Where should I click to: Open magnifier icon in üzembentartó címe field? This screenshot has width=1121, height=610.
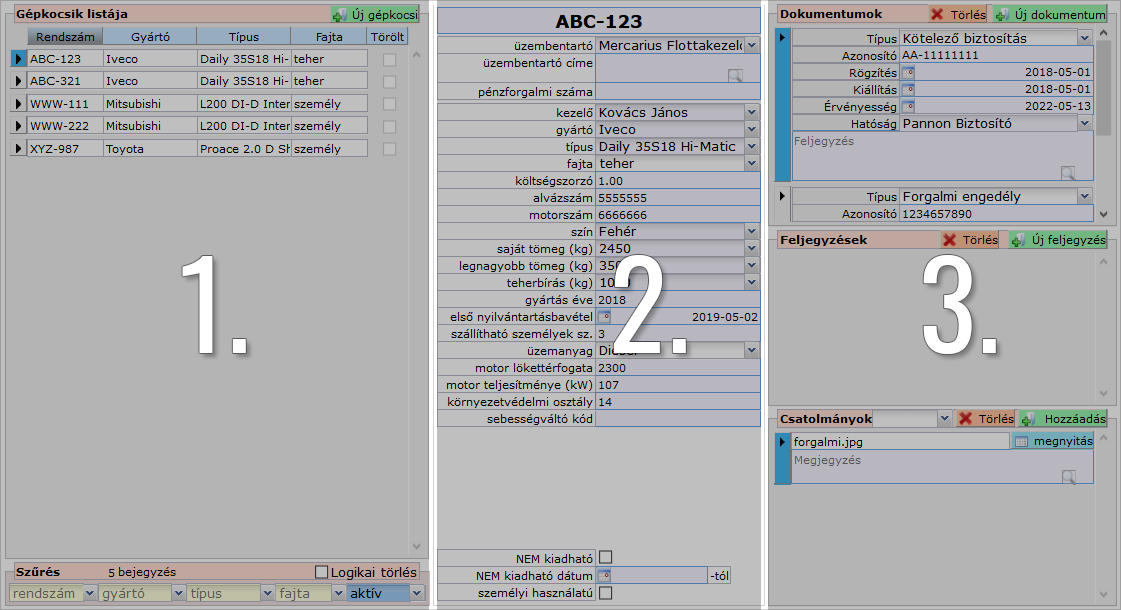pyautogui.click(x=735, y=75)
